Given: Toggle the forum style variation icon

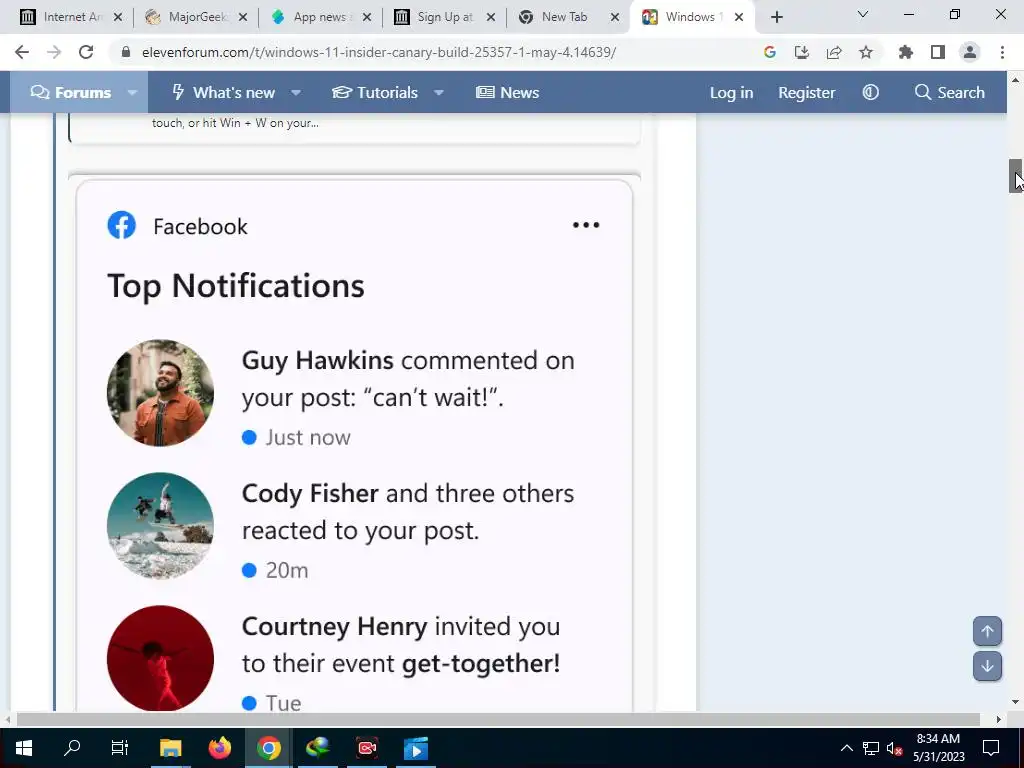Looking at the screenshot, I should pos(871,92).
